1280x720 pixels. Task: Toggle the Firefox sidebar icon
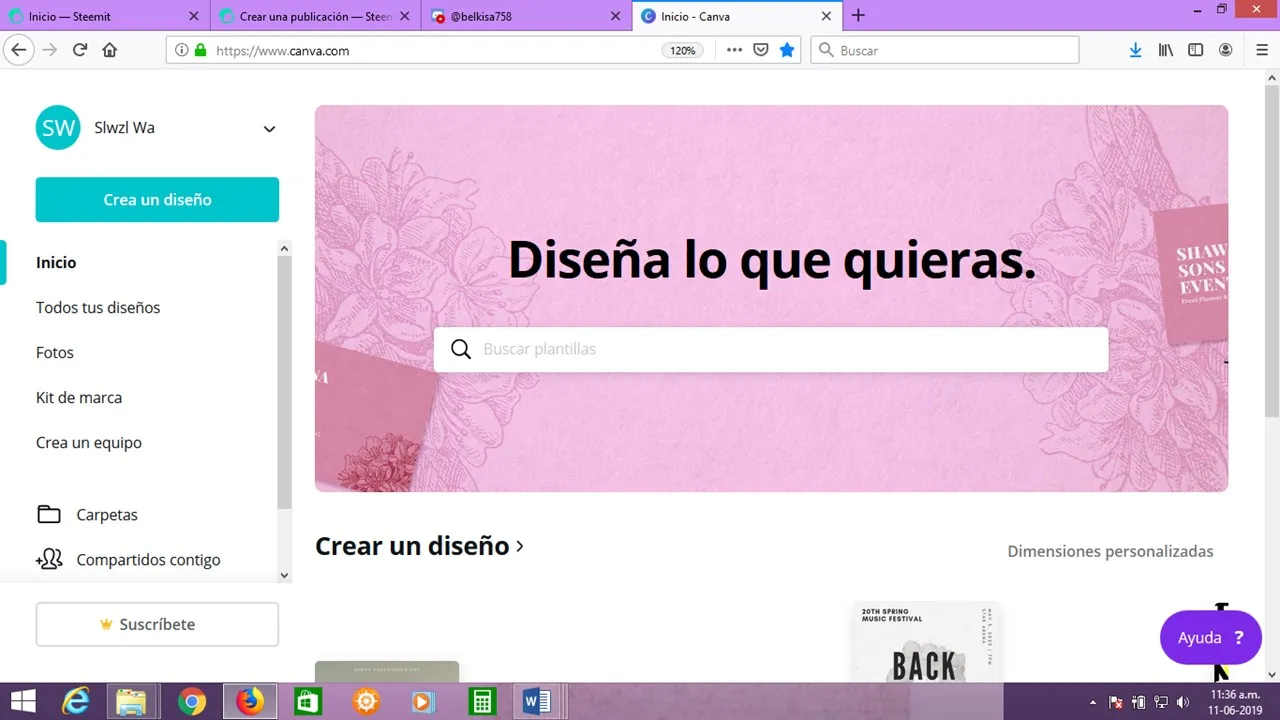[x=1195, y=50]
